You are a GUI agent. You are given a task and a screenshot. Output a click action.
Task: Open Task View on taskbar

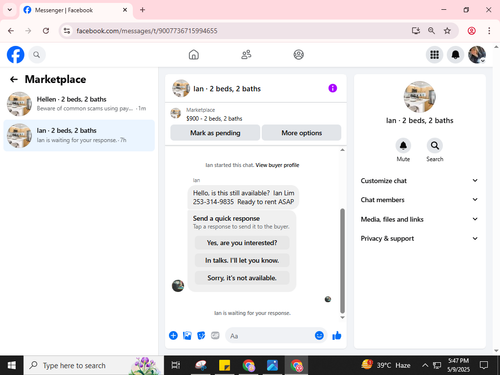click(176, 365)
